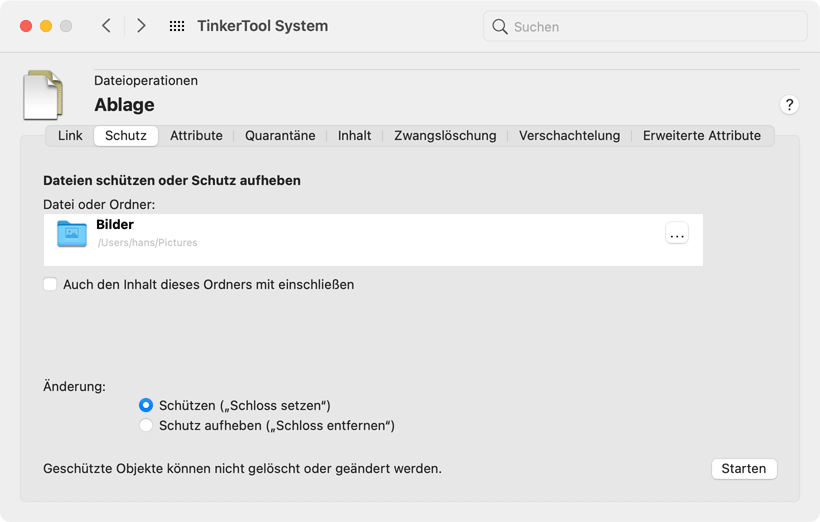Click the file path /Users/hans/Pictures
Viewport: 820px width, 522px height.
[147, 243]
